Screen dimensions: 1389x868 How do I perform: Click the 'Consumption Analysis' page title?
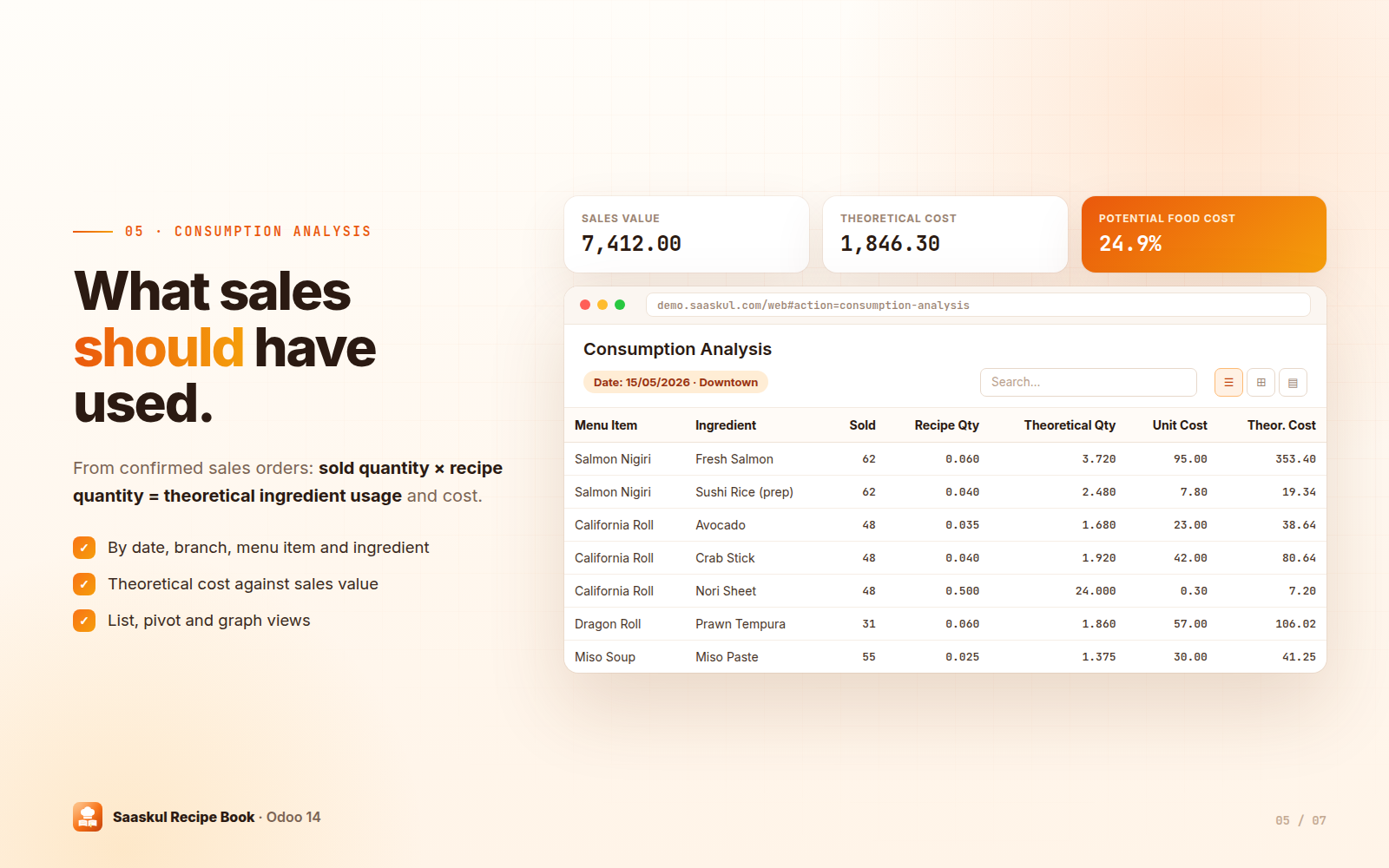pyautogui.click(x=677, y=349)
